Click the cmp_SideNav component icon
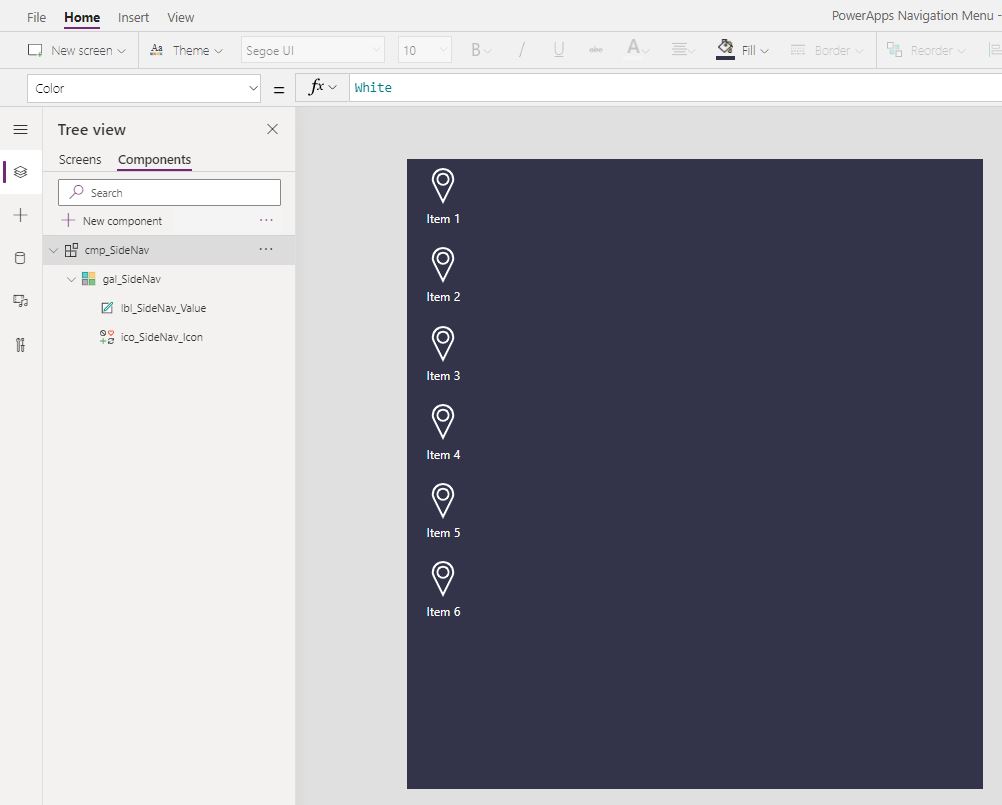 tap(72, 250)
